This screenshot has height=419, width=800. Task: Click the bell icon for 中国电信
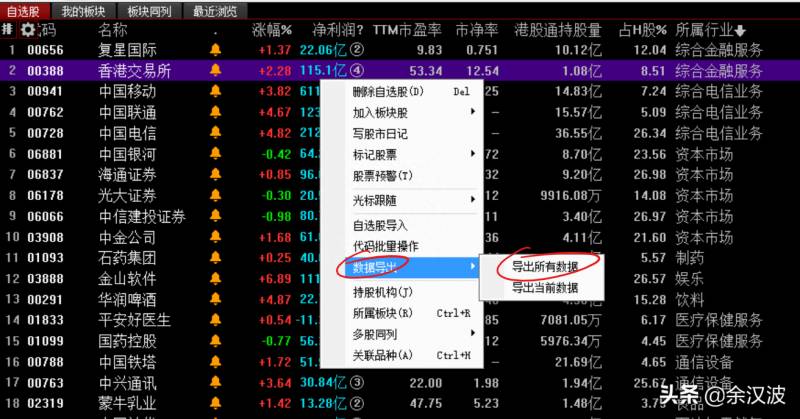click(x=215, y=133)
